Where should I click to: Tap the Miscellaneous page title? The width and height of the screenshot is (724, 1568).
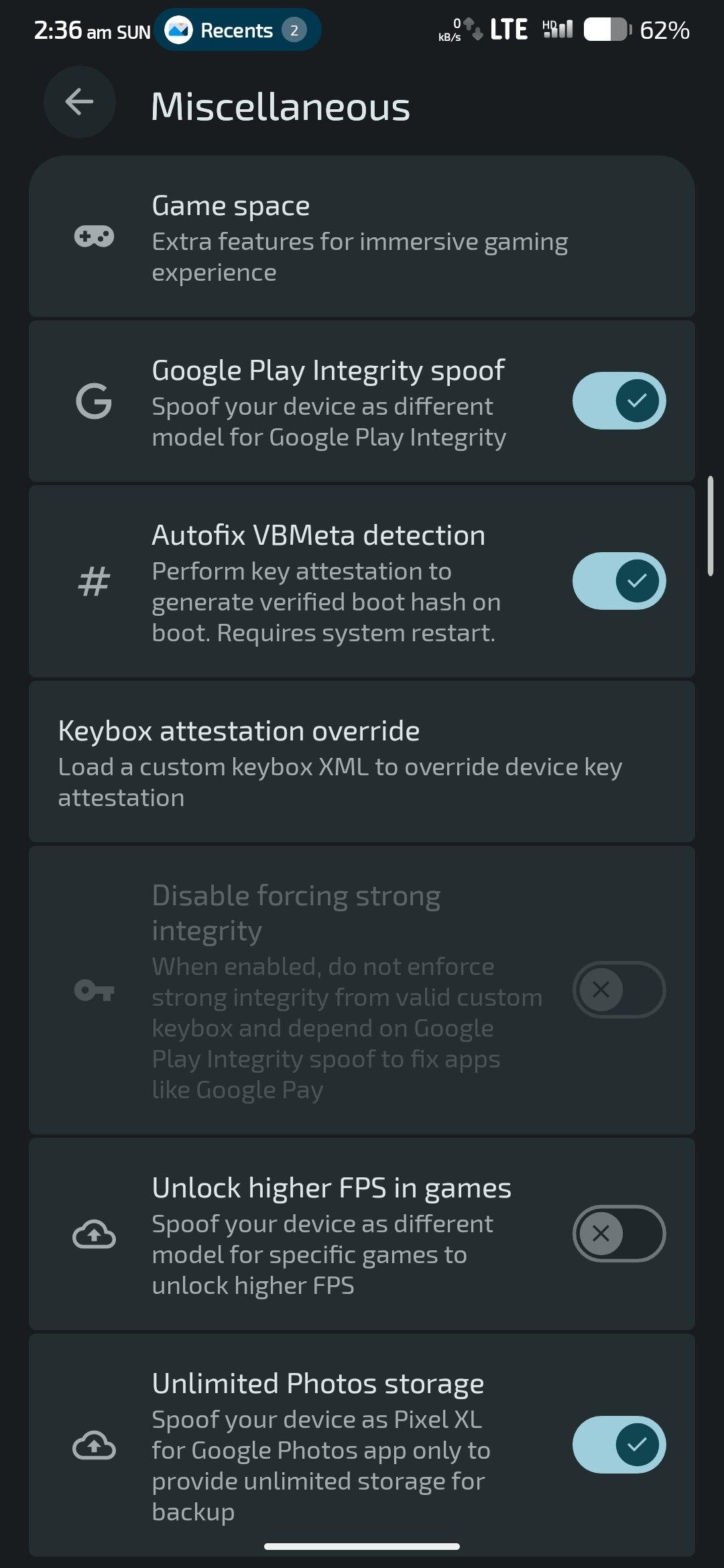[280, 107]
